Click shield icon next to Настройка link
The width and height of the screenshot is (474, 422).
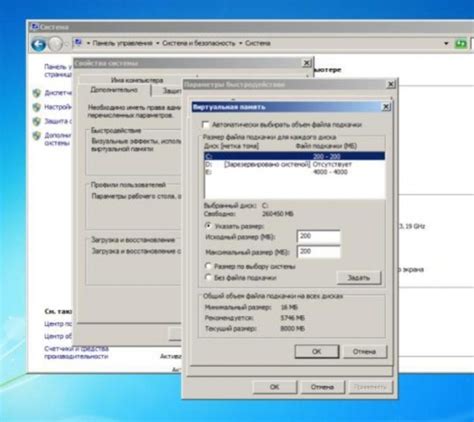pyautogui.click(x=37, y=107)
